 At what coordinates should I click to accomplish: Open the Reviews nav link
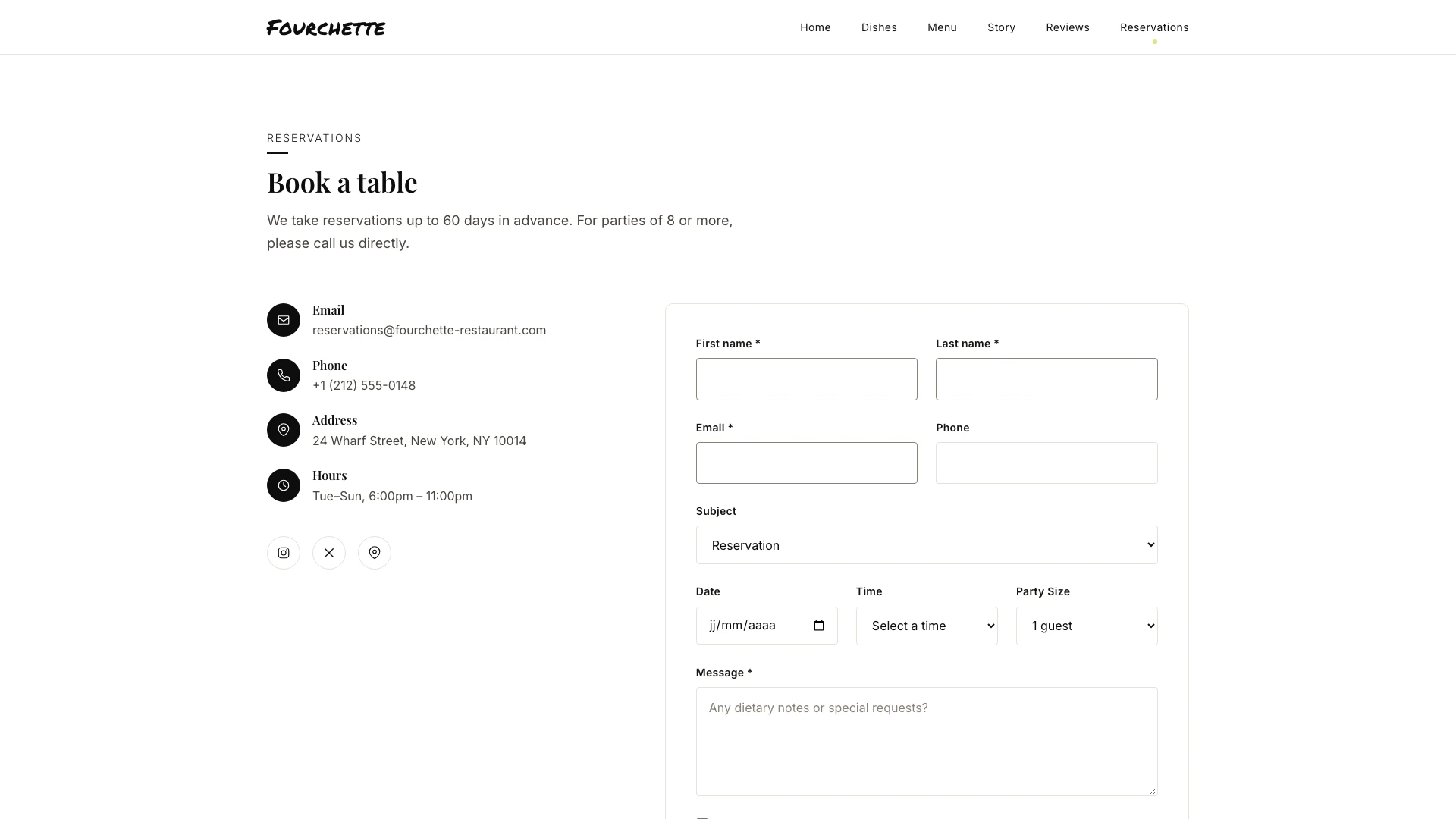point(1068,27)
